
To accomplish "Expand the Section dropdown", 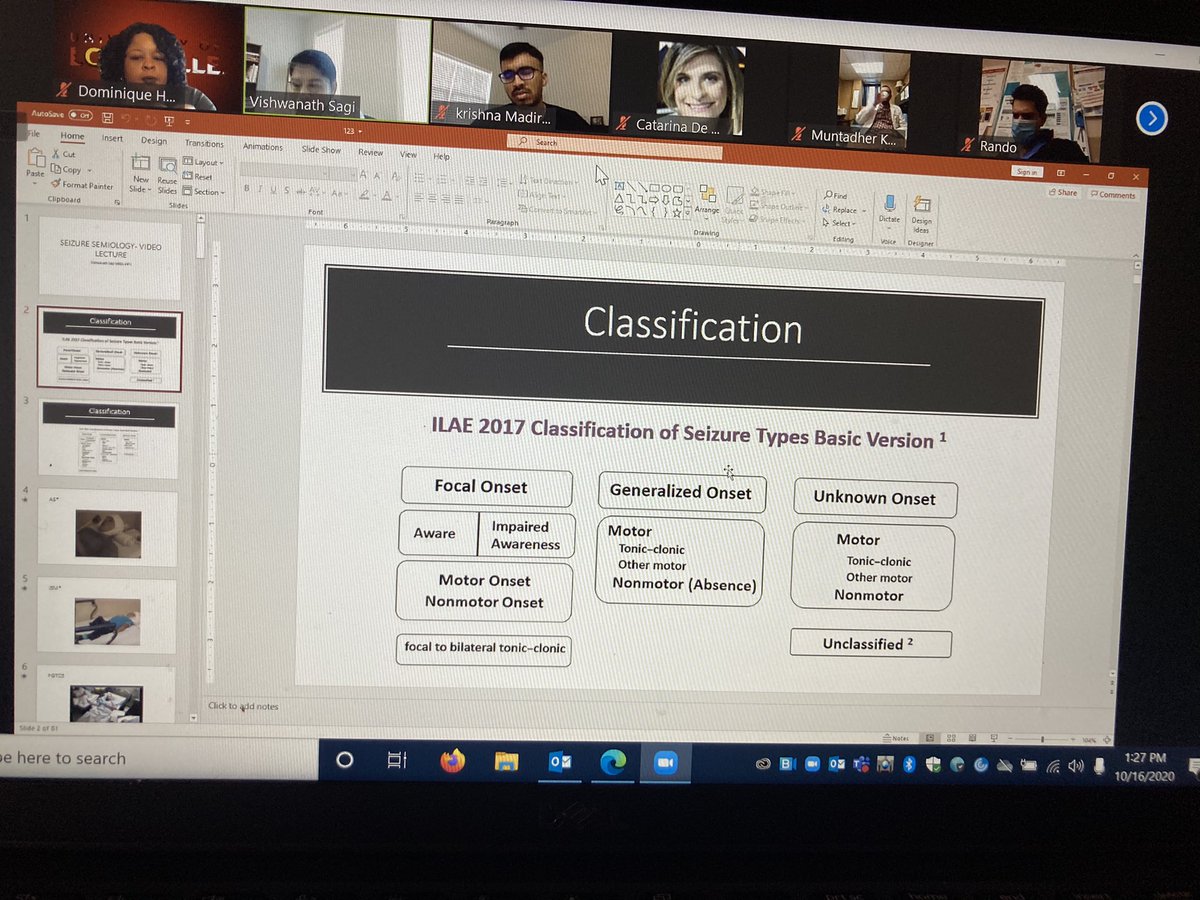I will point(204,192).
